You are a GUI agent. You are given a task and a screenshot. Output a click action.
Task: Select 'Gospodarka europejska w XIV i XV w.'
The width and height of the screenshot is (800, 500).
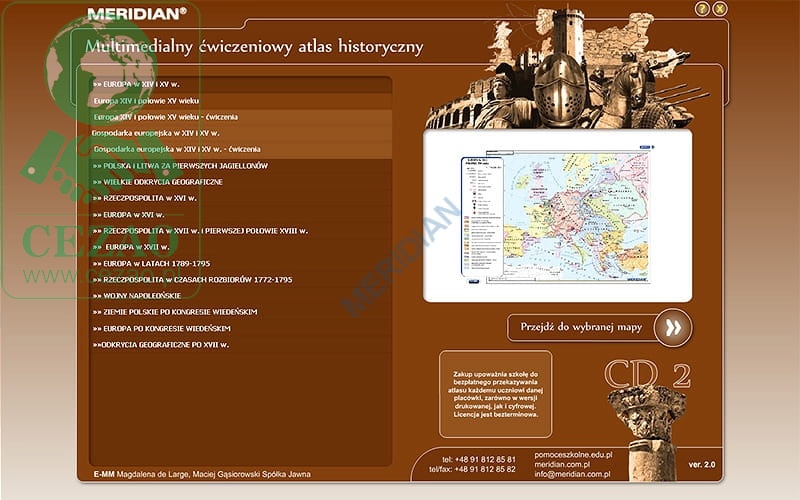tap(155, 133)
